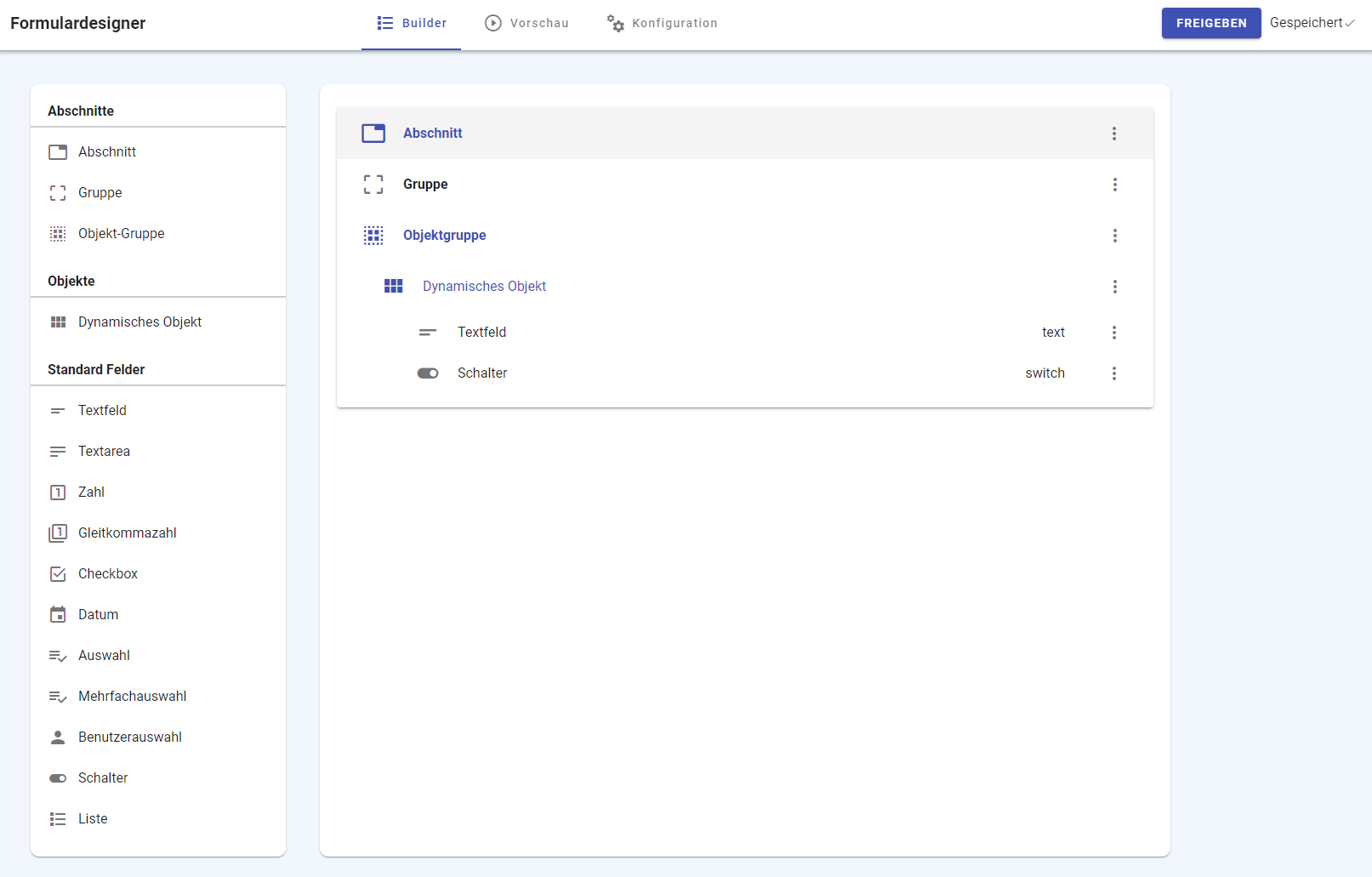Select the Objekt-Gruppe label in sidebar

pos(122,234)
